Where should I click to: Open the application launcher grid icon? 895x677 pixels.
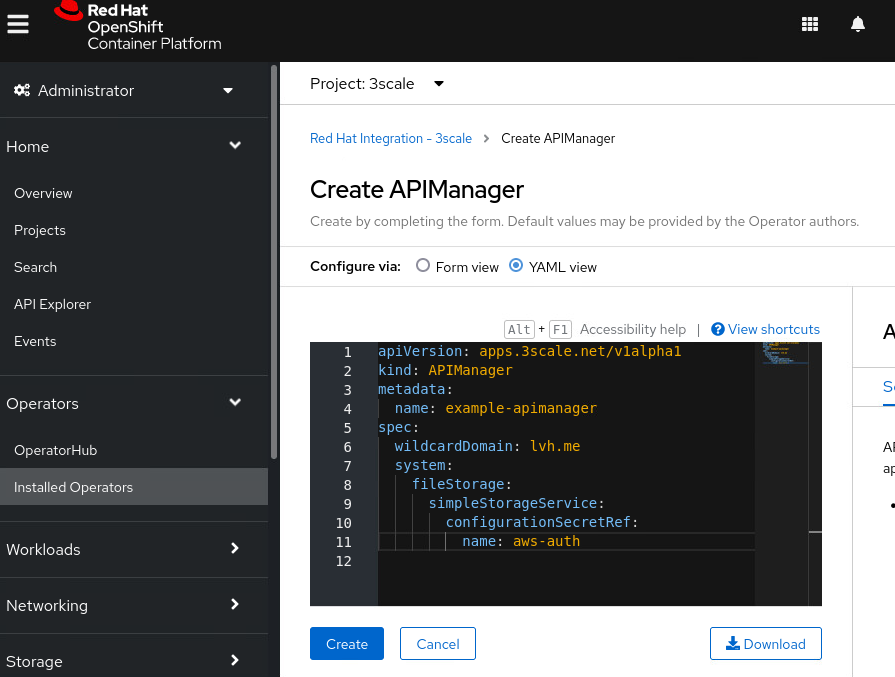coord(810,23)
